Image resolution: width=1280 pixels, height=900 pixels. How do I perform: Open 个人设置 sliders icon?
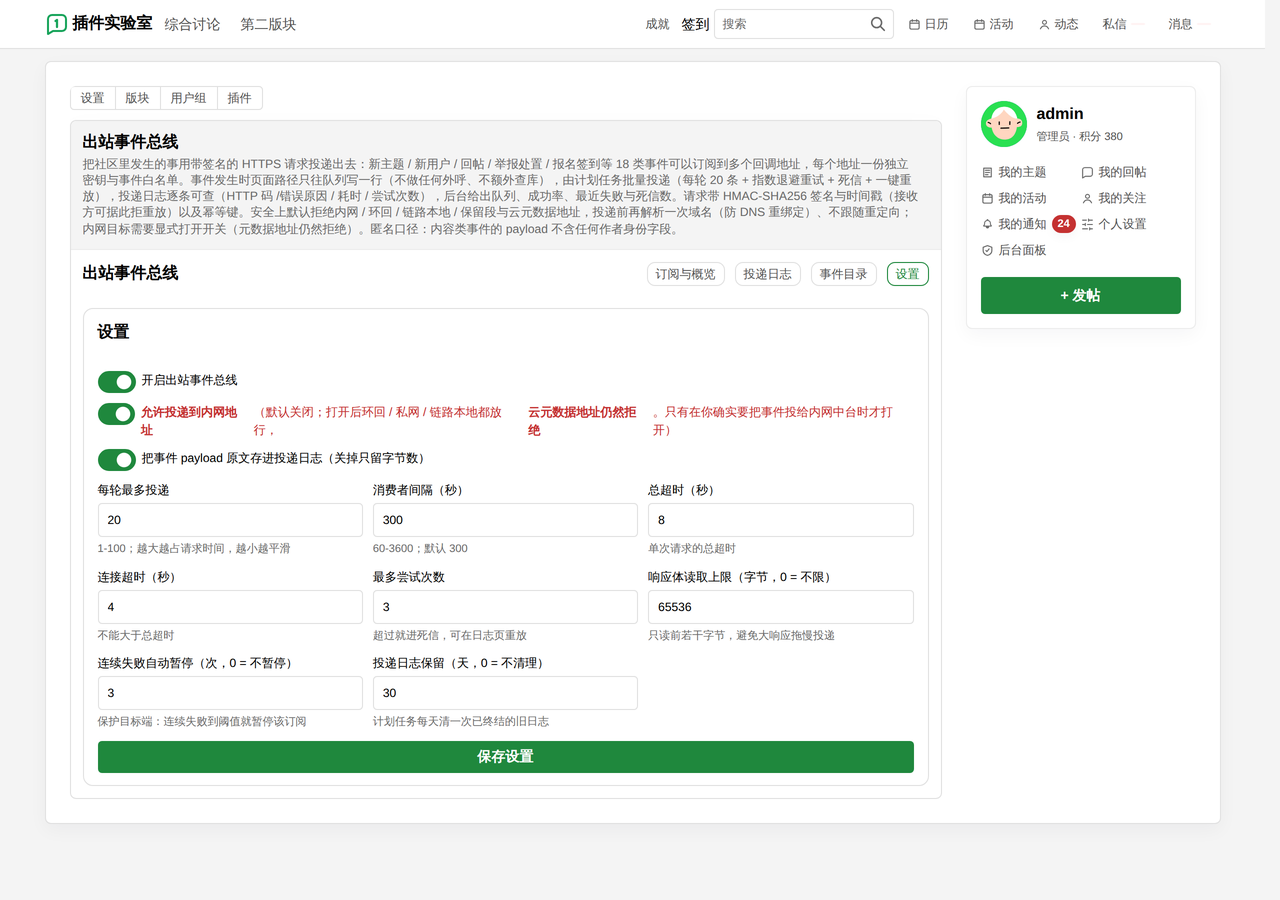(x=1088, y=224)
